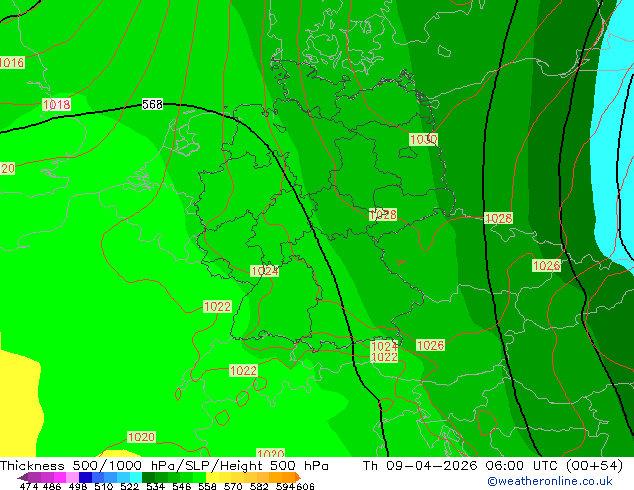The image size is (634, 490).
Task: Select the legend value 474
Action: pyautogui.click(x=29, y=486)
